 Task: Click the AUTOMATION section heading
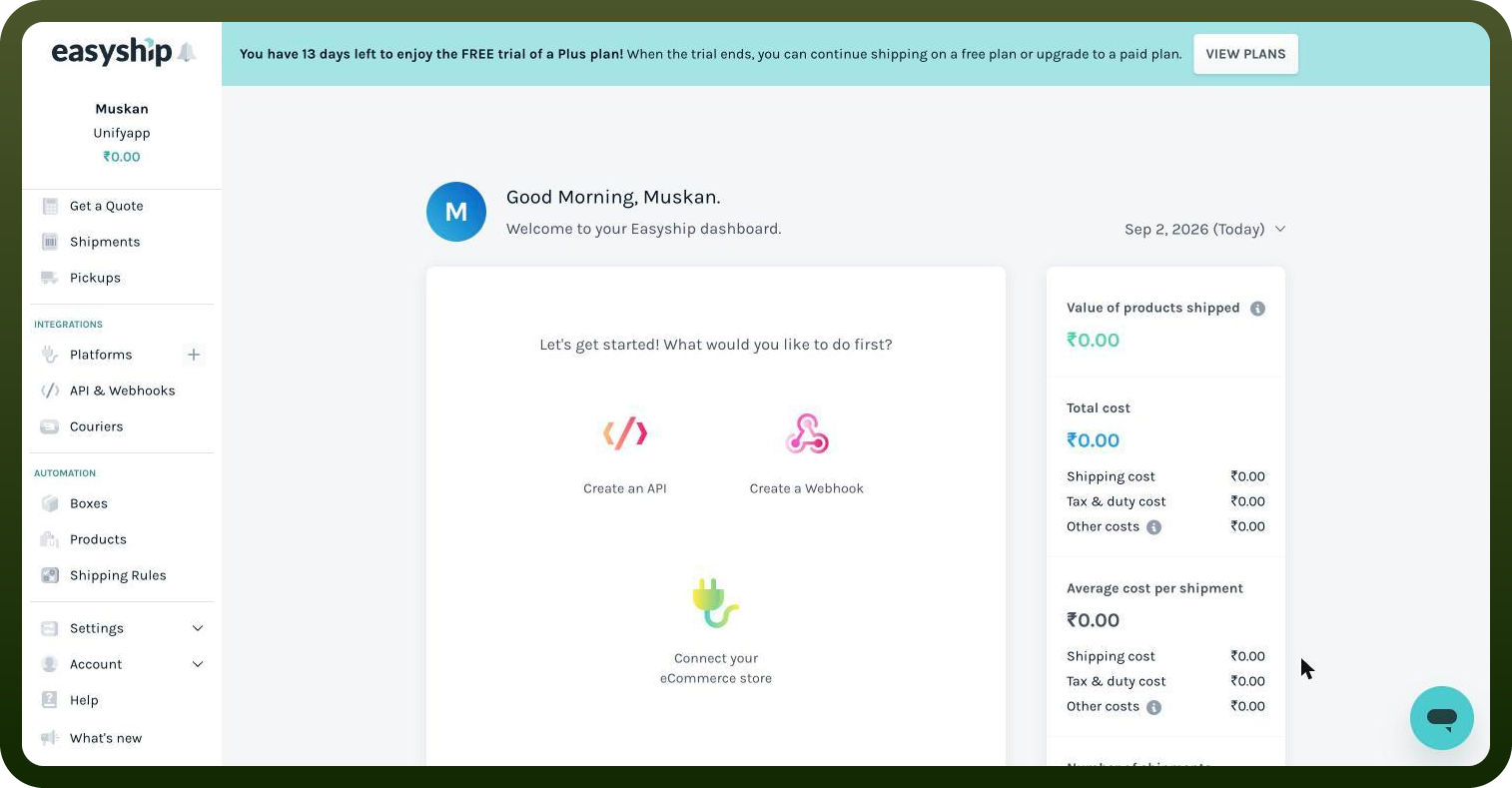click(x=65, y=473)
